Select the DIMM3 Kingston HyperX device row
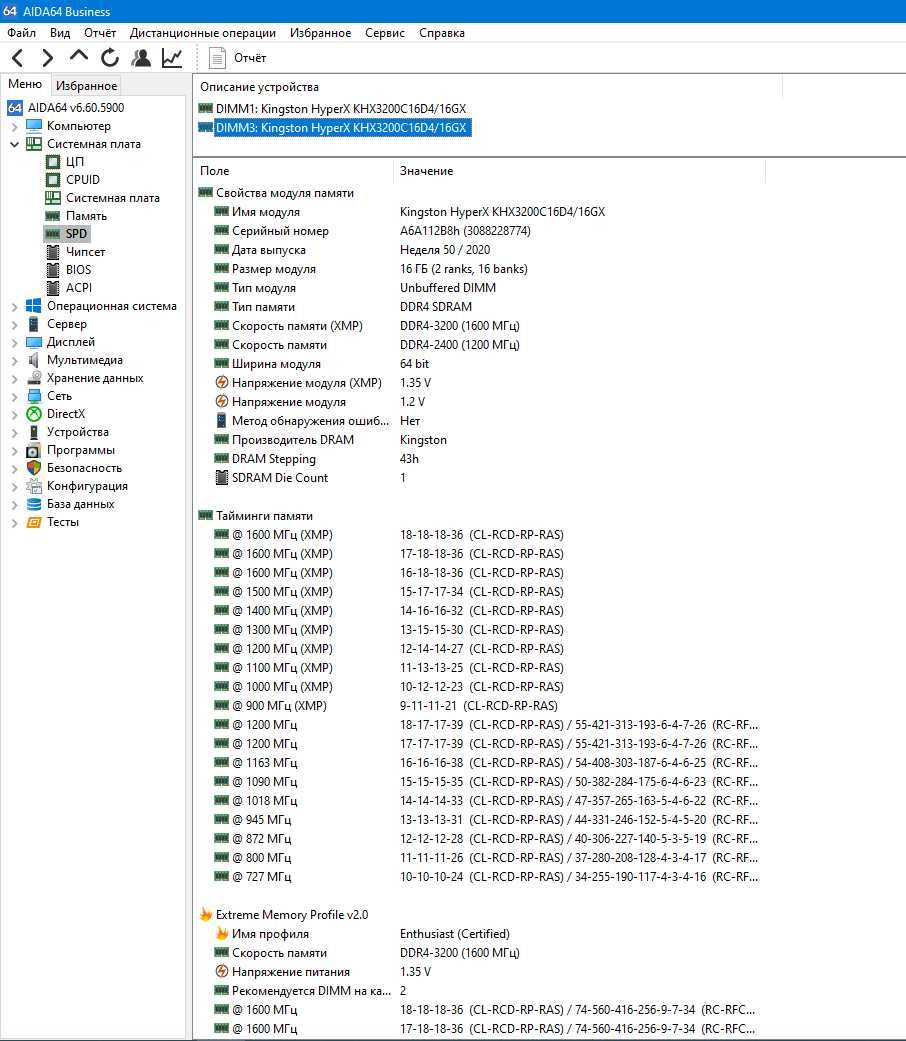The height and width of the screenshot is (1041, 906). tap(334, 127)
